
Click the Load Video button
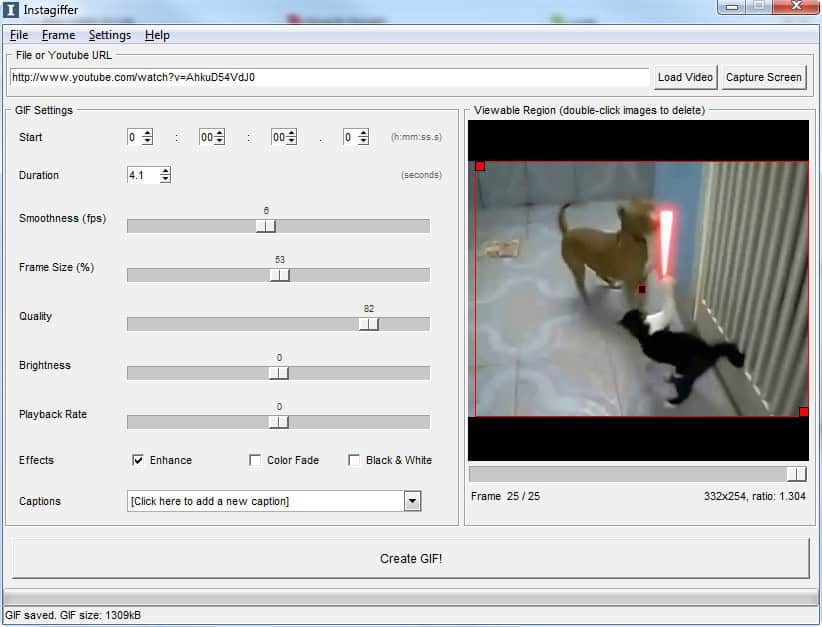point(685,77)
